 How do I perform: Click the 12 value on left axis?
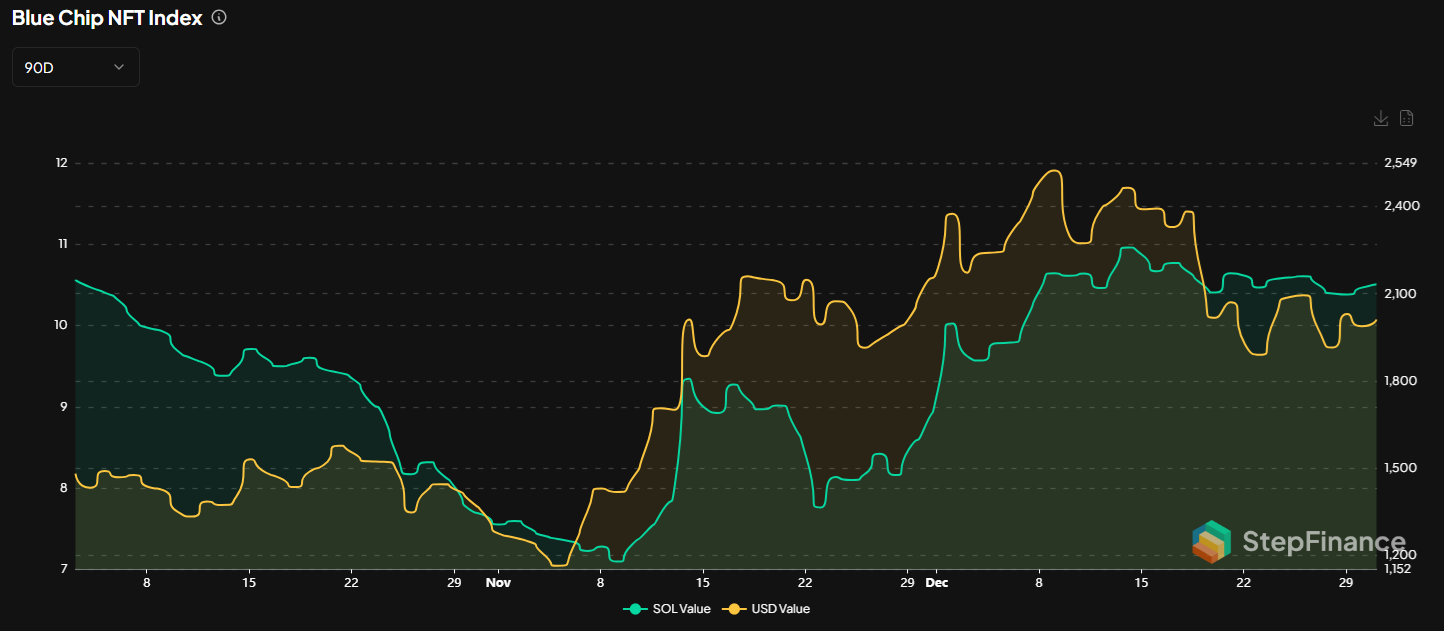point(61,162)
